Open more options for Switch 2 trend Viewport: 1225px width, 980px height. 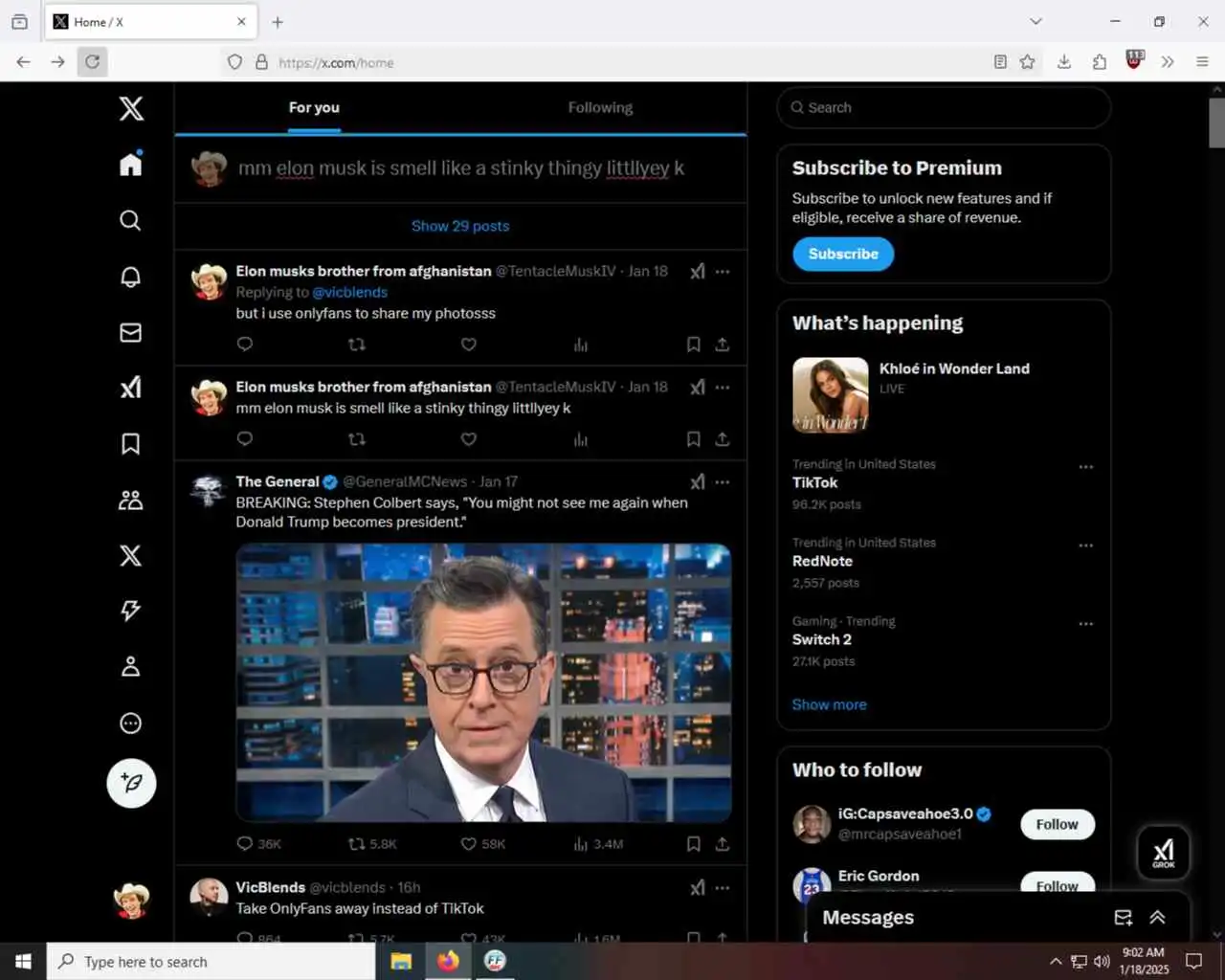tap(1086, 624)
